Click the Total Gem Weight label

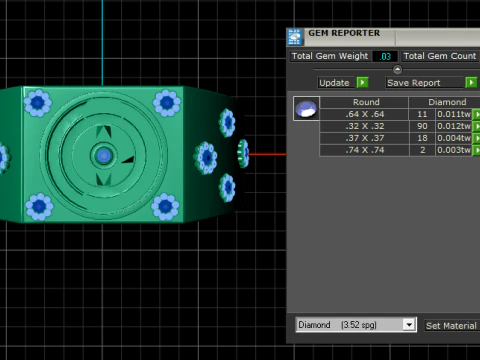click(330, 56)
